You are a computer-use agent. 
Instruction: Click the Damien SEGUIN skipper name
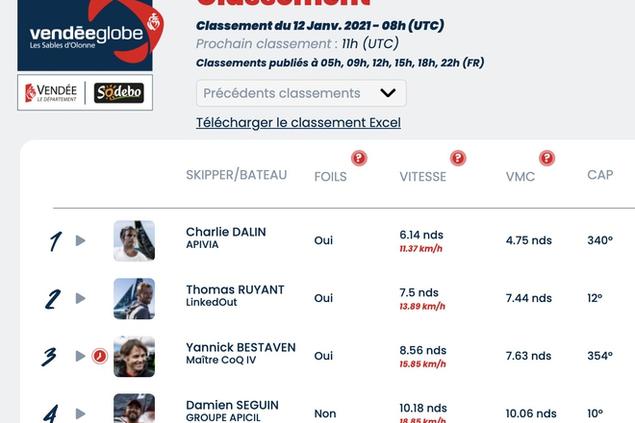[x=232, y=405]
